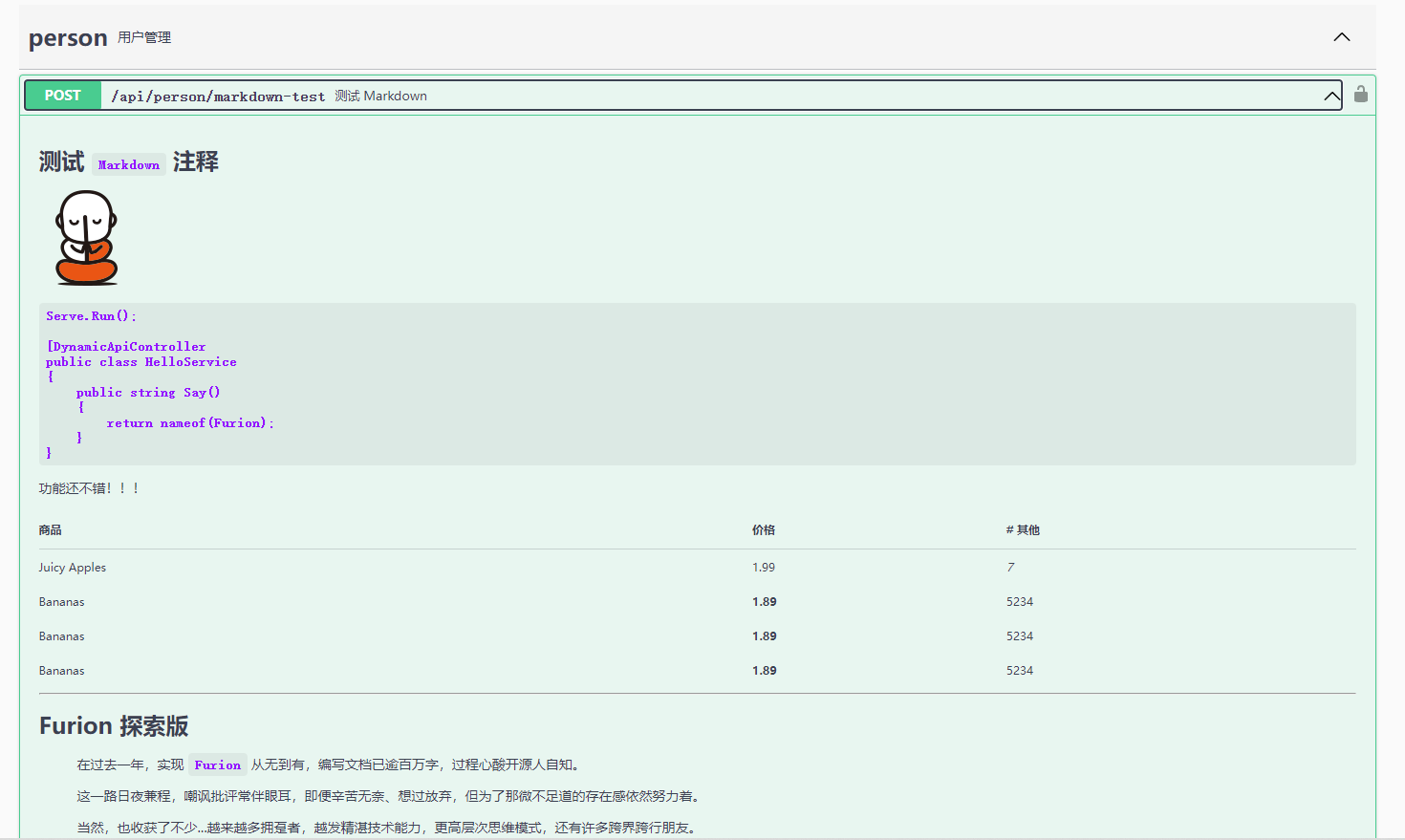Click the # 其他 column header
This screenshot has height=840, width=1405.
[x=1023, y=530]
